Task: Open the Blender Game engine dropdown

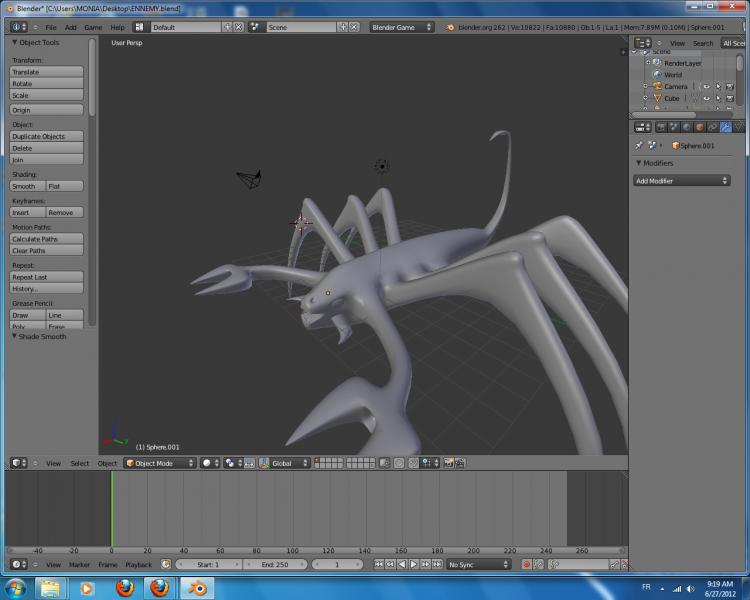Action: [x=401, y=27]
